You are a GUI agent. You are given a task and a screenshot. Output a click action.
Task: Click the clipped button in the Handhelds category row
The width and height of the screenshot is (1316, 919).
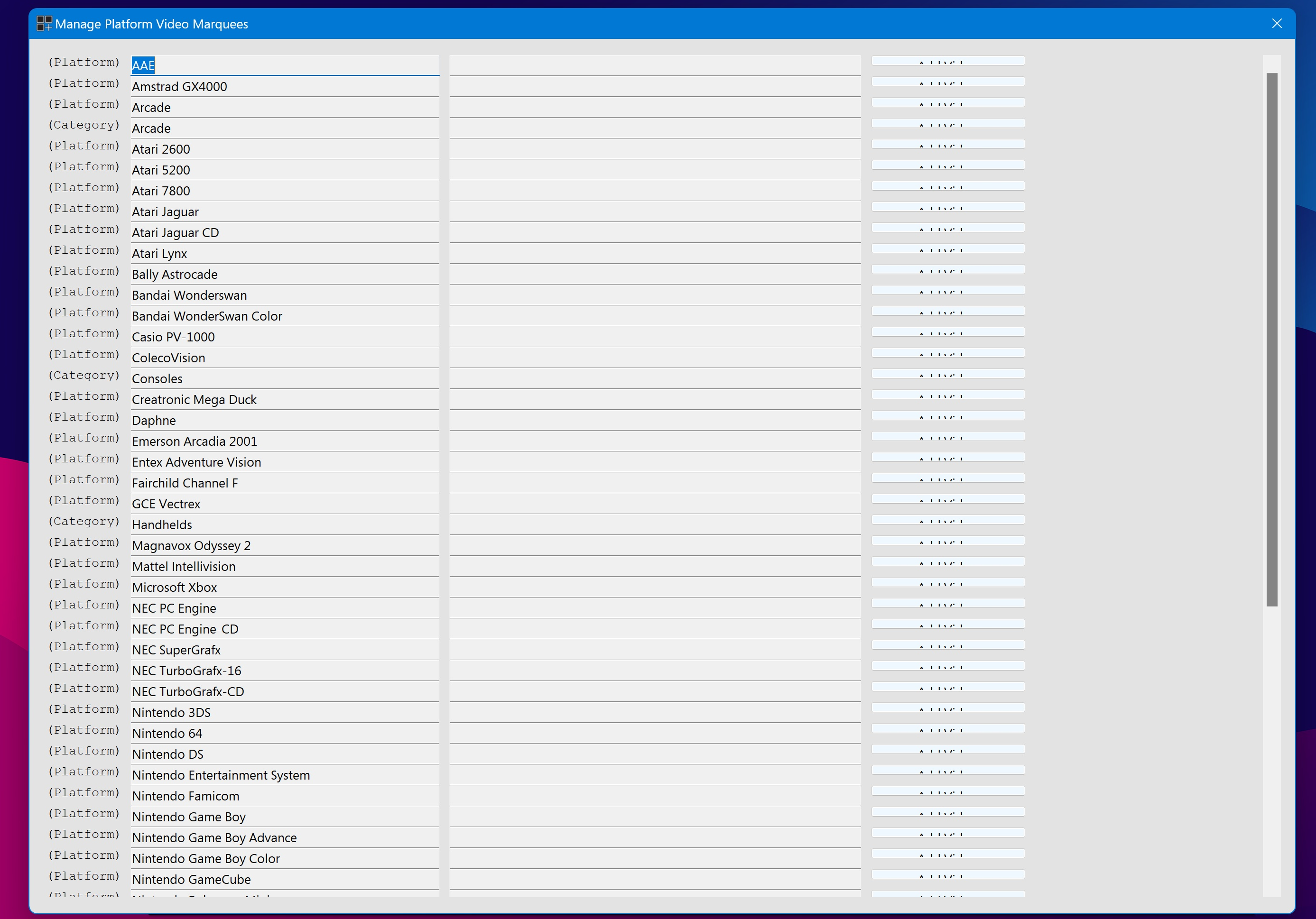coord(948,520)
